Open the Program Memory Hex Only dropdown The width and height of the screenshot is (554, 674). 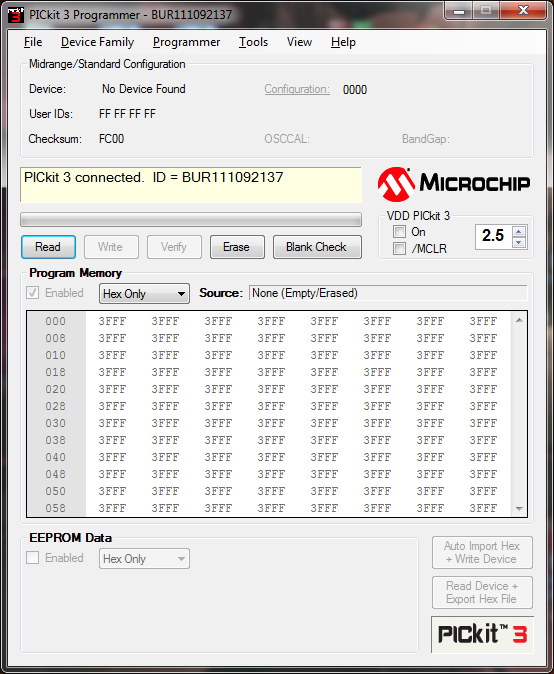(144, 294)
